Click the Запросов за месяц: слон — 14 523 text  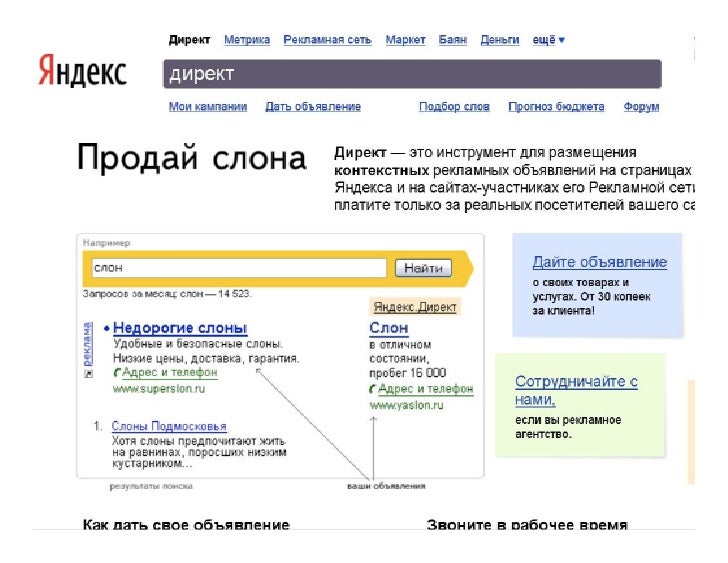[168, 294]
